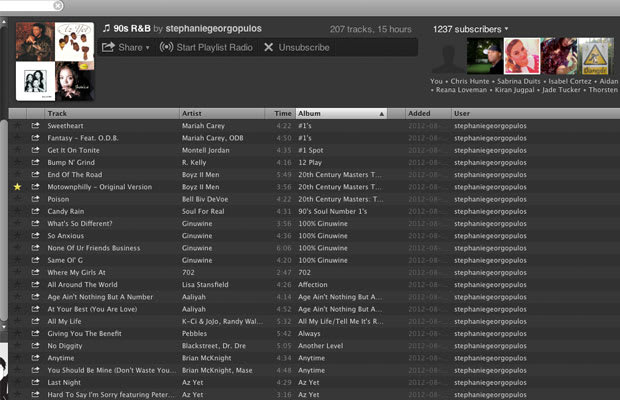Viewport: 620px width, 400px height.
Task: Unstar Motownphilly - Original Version
Action: [x=17, y=187]
